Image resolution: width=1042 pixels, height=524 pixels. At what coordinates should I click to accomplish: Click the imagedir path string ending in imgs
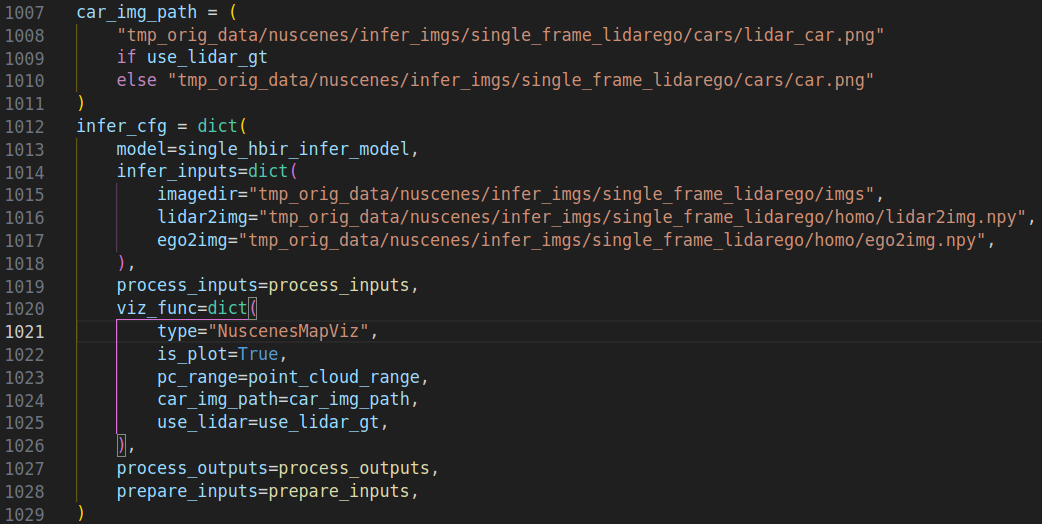[x=565, y=195]
